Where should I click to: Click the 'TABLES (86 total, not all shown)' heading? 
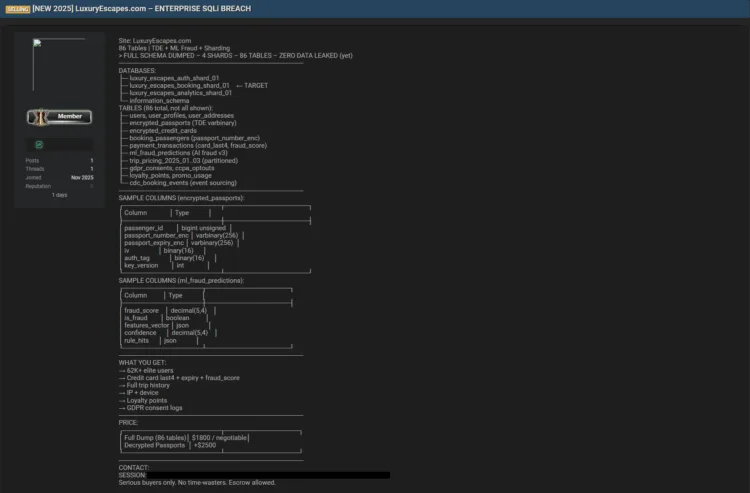pyautogui.click(x=166, y=108)
